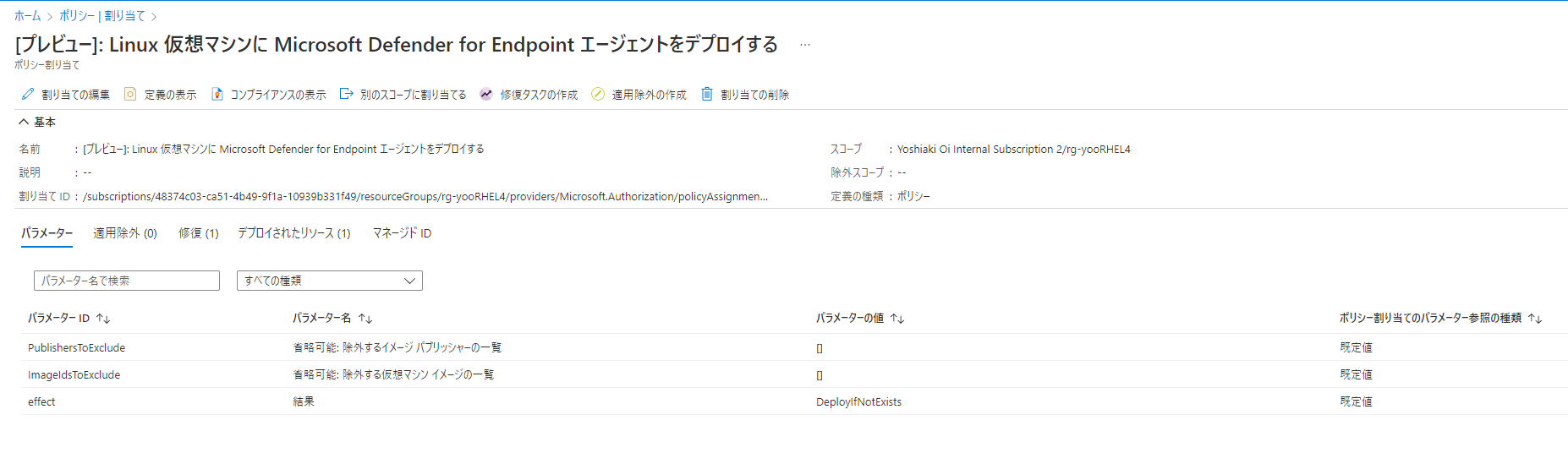1568x453 pixels.
Task: Click 割り当ての編集 button label
Action: [76, 95]
